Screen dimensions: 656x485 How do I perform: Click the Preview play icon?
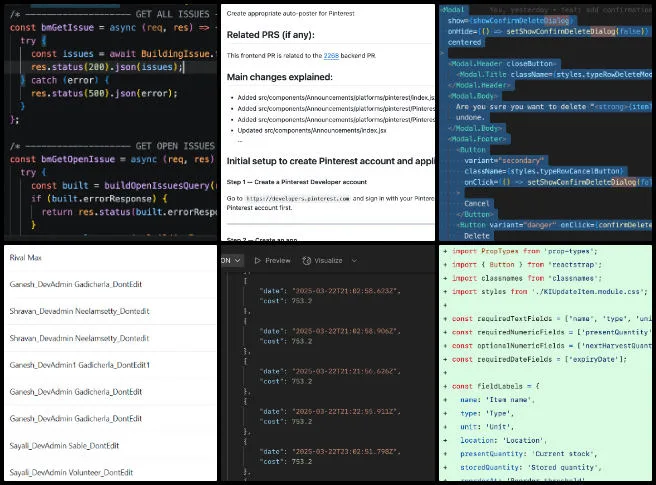click(x=257, y=260)
